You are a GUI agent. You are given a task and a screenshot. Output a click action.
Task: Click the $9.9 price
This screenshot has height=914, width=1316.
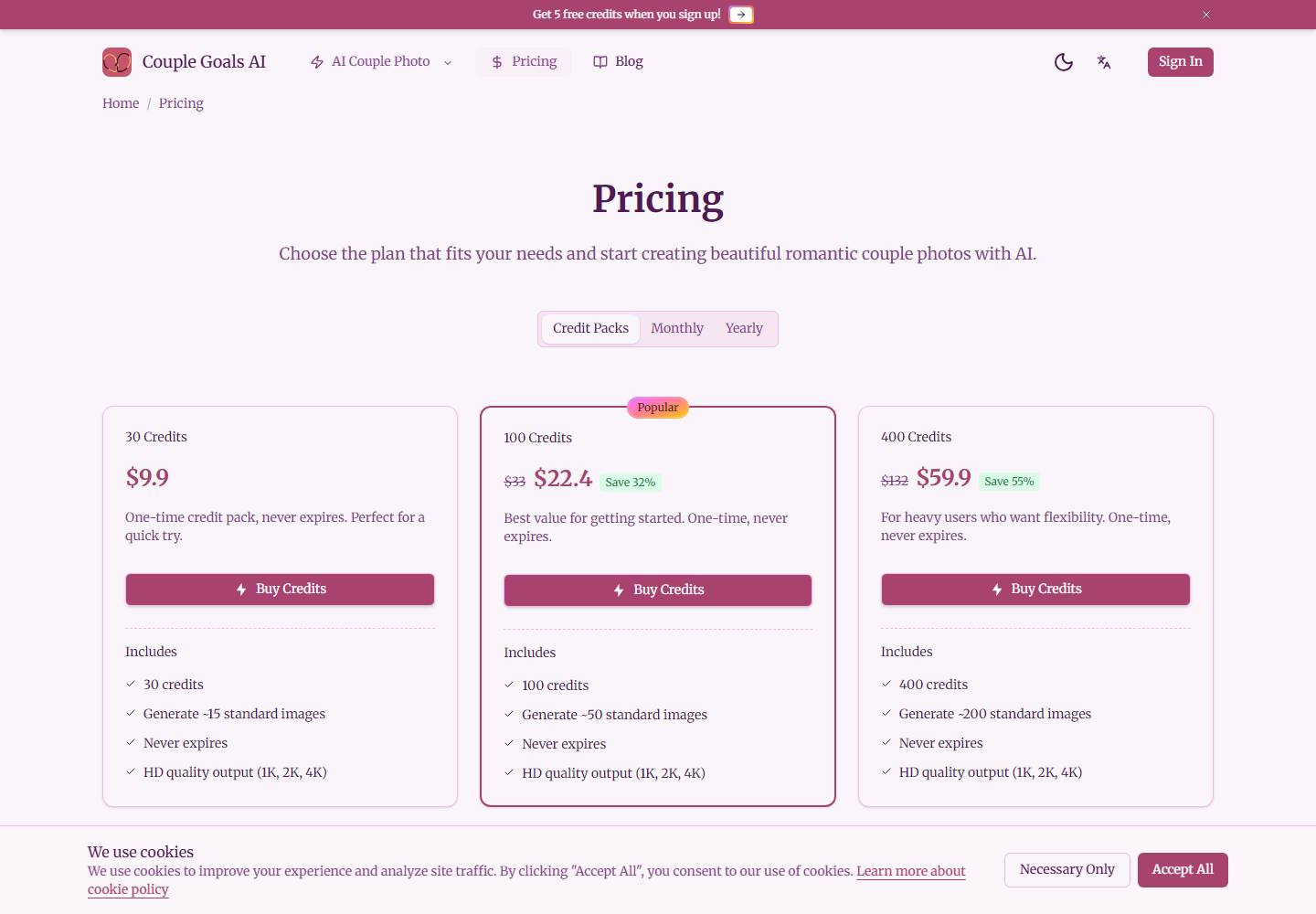click(147, 477)
